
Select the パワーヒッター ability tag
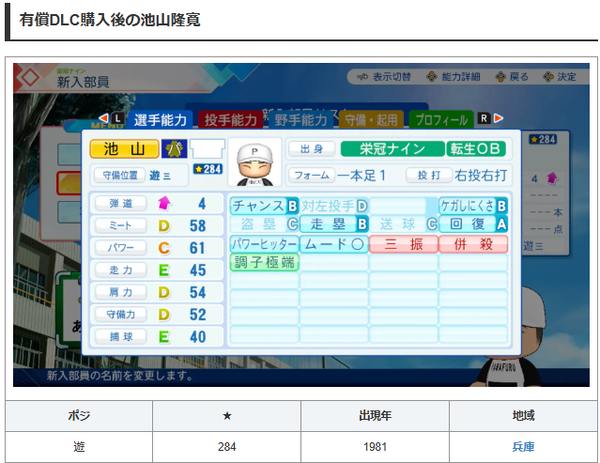click(x=264, y=244)
